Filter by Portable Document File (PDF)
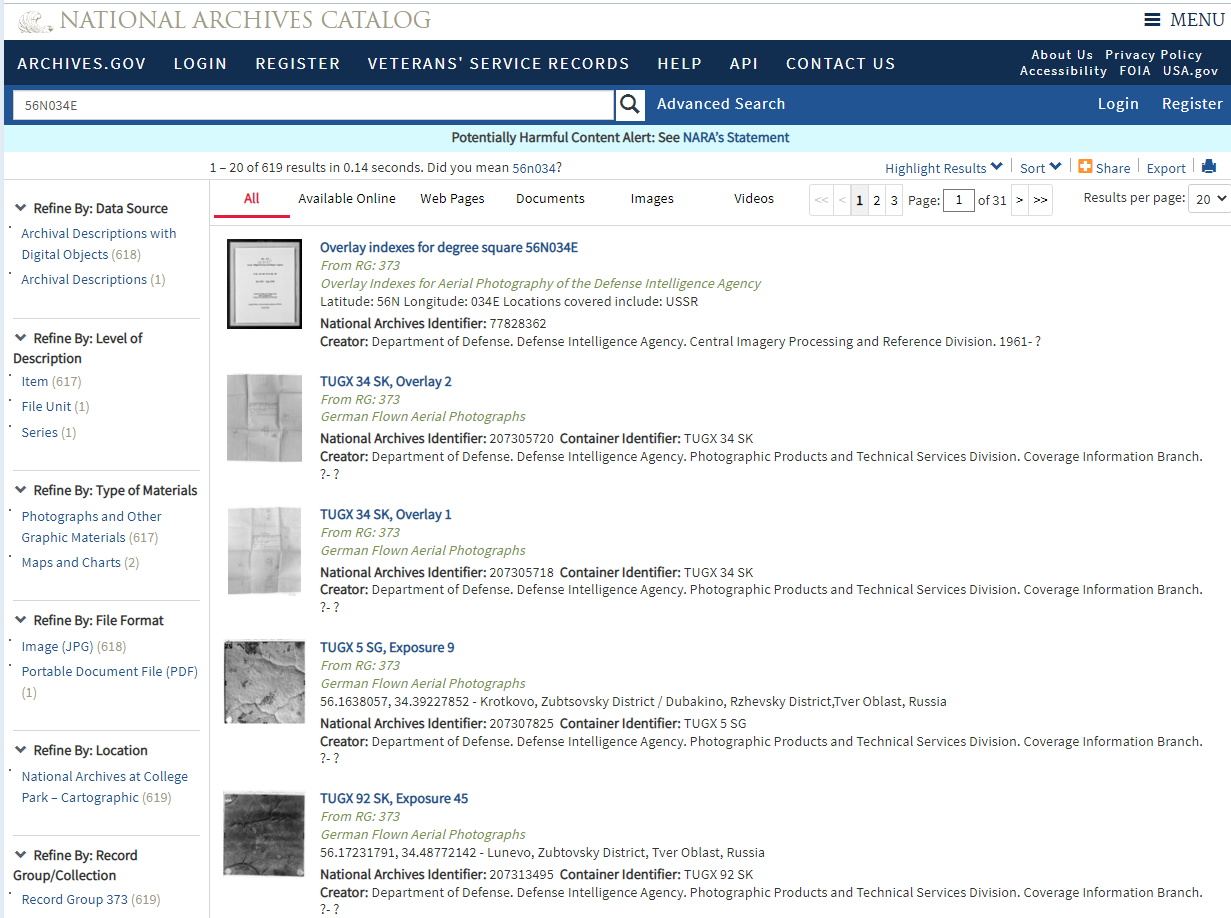Screen dimensions: 1231x918 click(x=110, y=671)
